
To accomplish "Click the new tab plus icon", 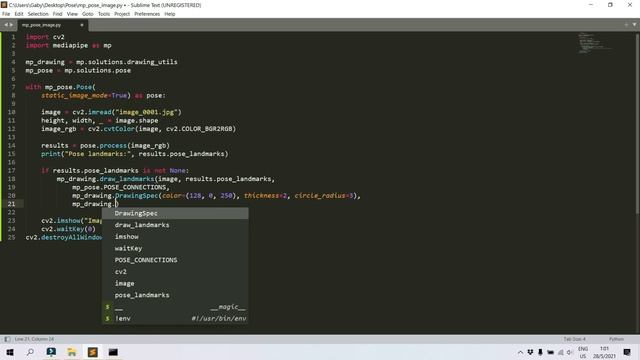I will (626, 25).
